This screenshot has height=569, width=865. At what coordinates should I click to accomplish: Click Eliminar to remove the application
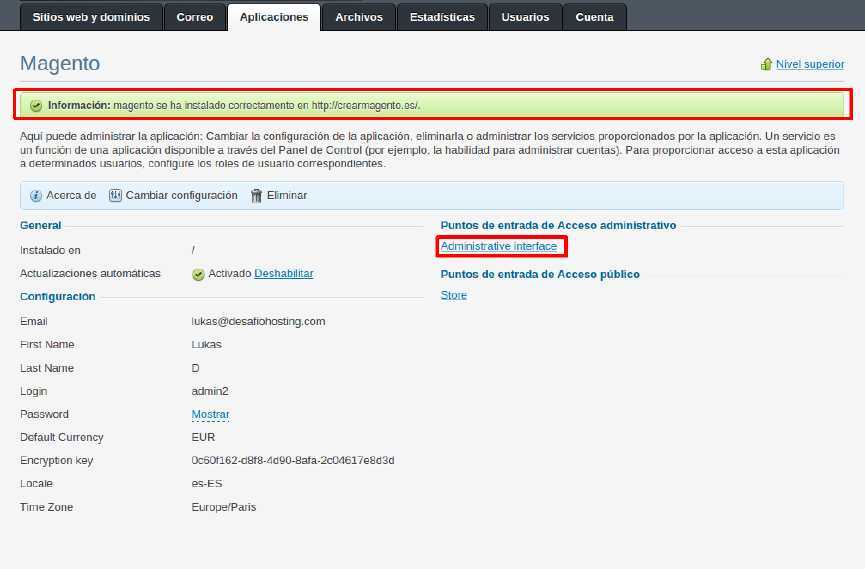(287, 195)
